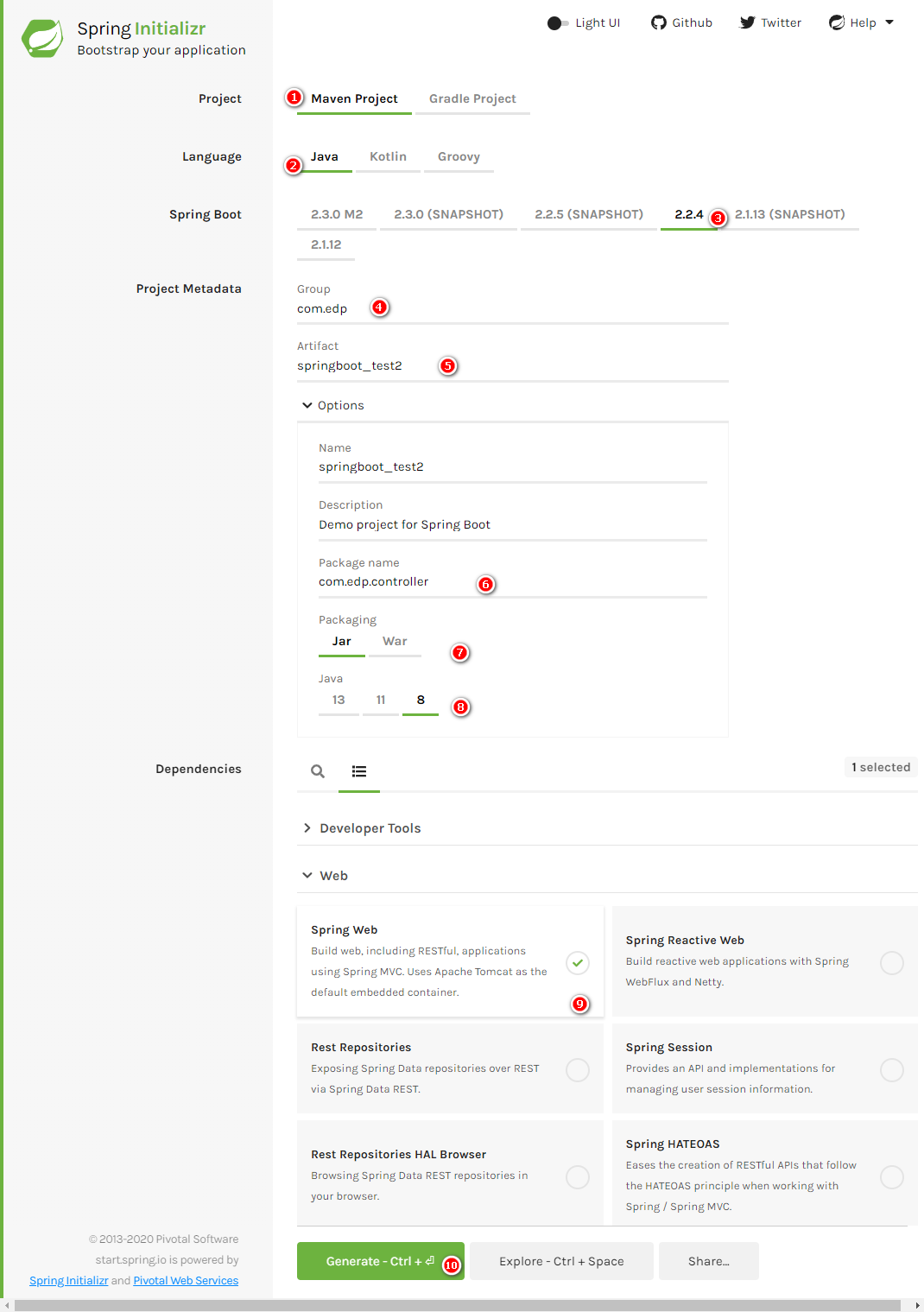
Task: Select Java version 13
Action: click(339, 700)
